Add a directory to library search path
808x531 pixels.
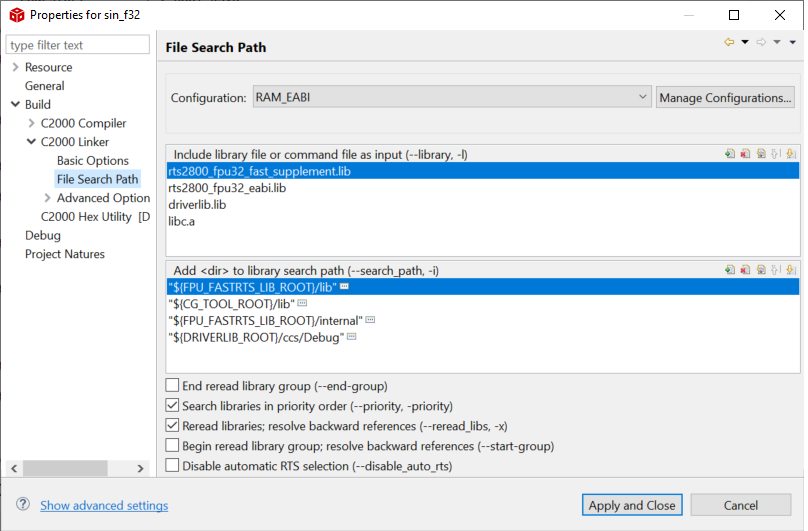pyautogui.click(x=731, y=270)
